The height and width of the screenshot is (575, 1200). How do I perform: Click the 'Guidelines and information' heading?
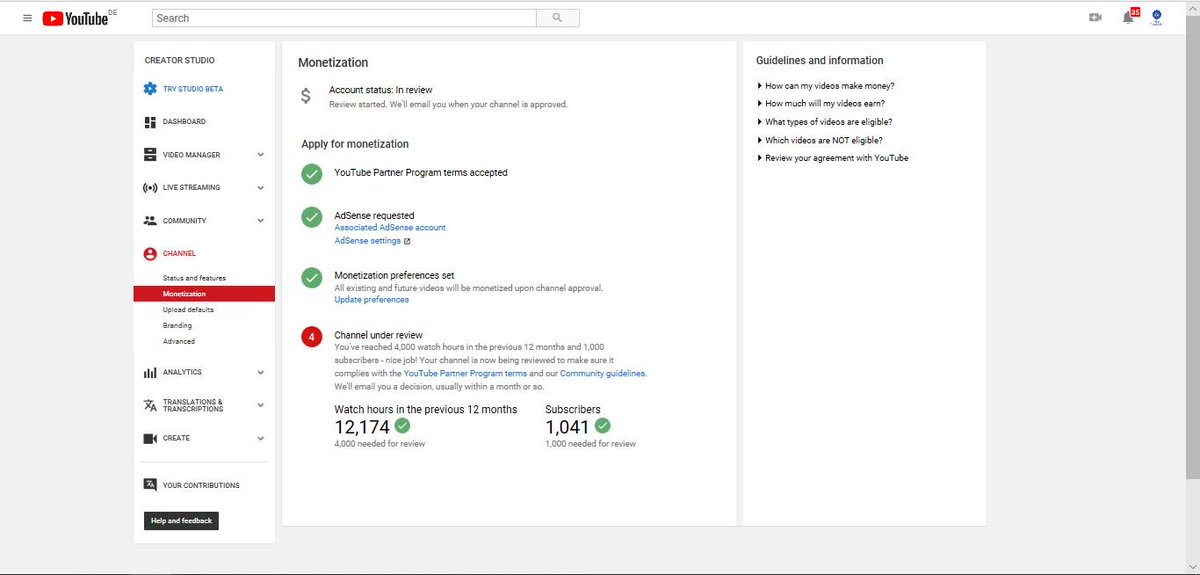819,61
